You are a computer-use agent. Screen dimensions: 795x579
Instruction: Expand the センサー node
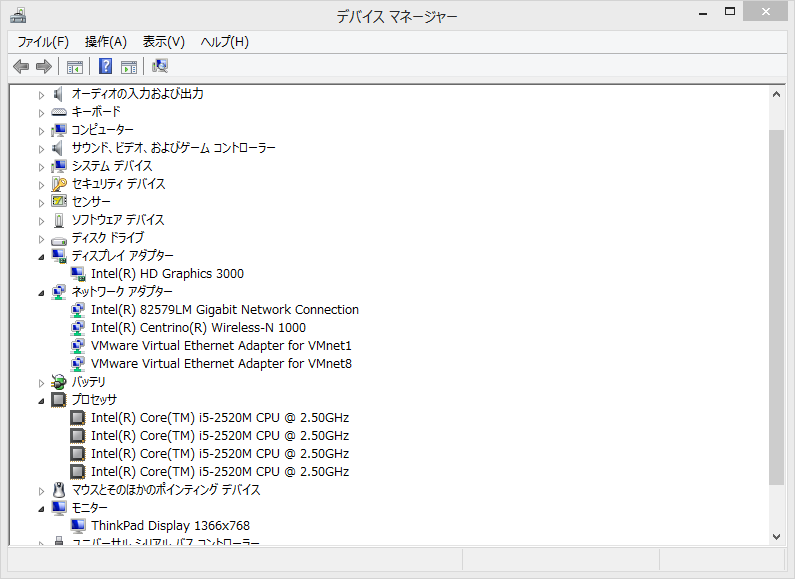(42, 203)
